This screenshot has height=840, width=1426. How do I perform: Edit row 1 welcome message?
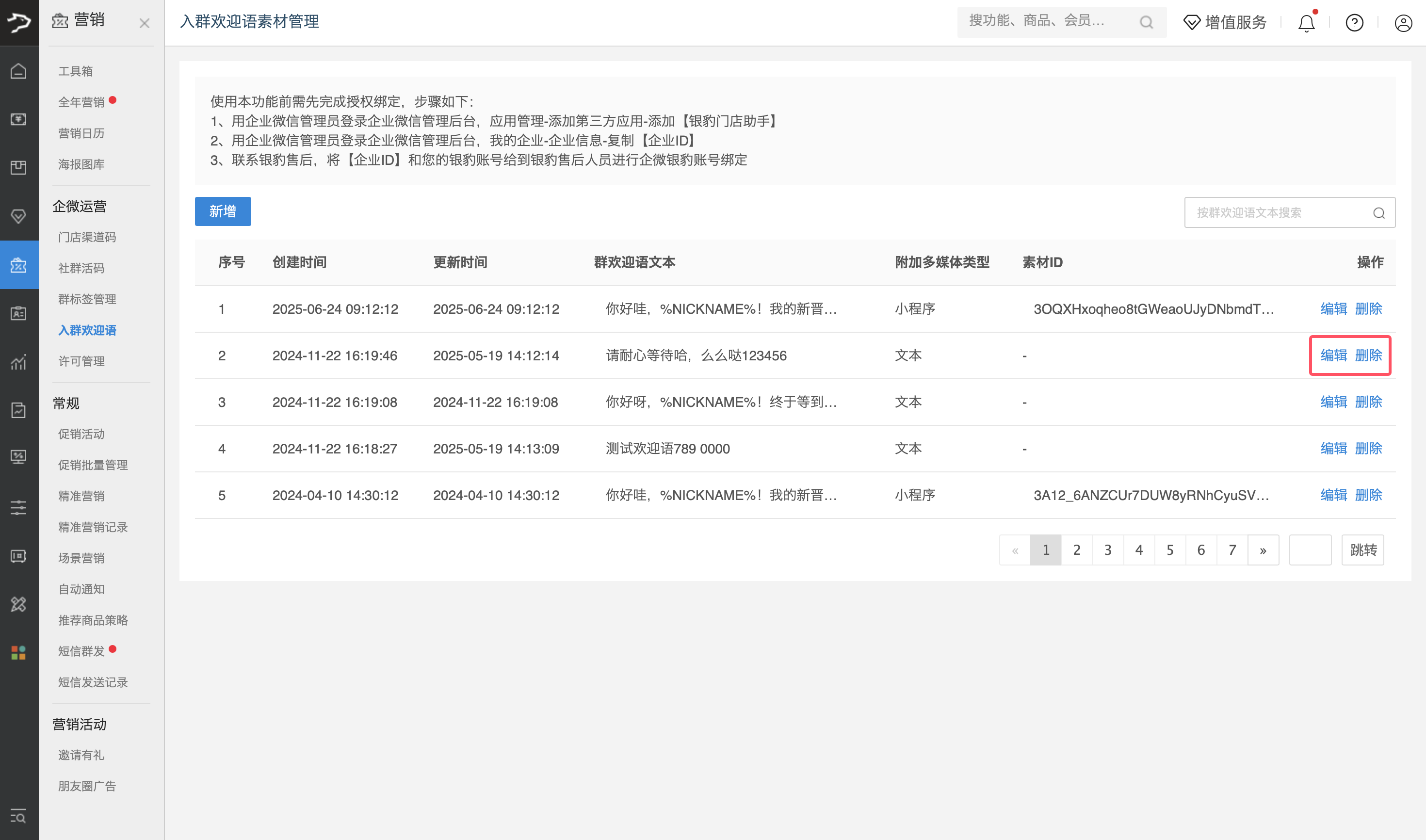click(x=1334, y=309)
